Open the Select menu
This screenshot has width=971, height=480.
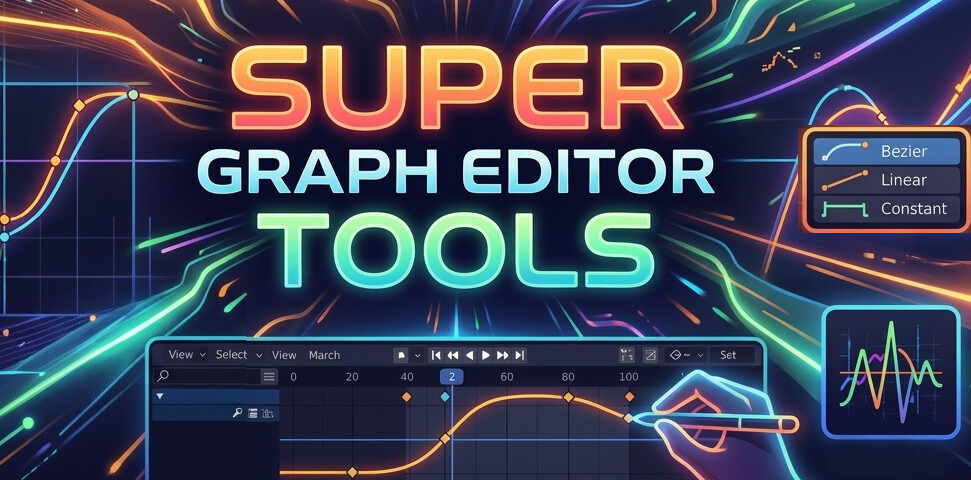tap(231, 355)
